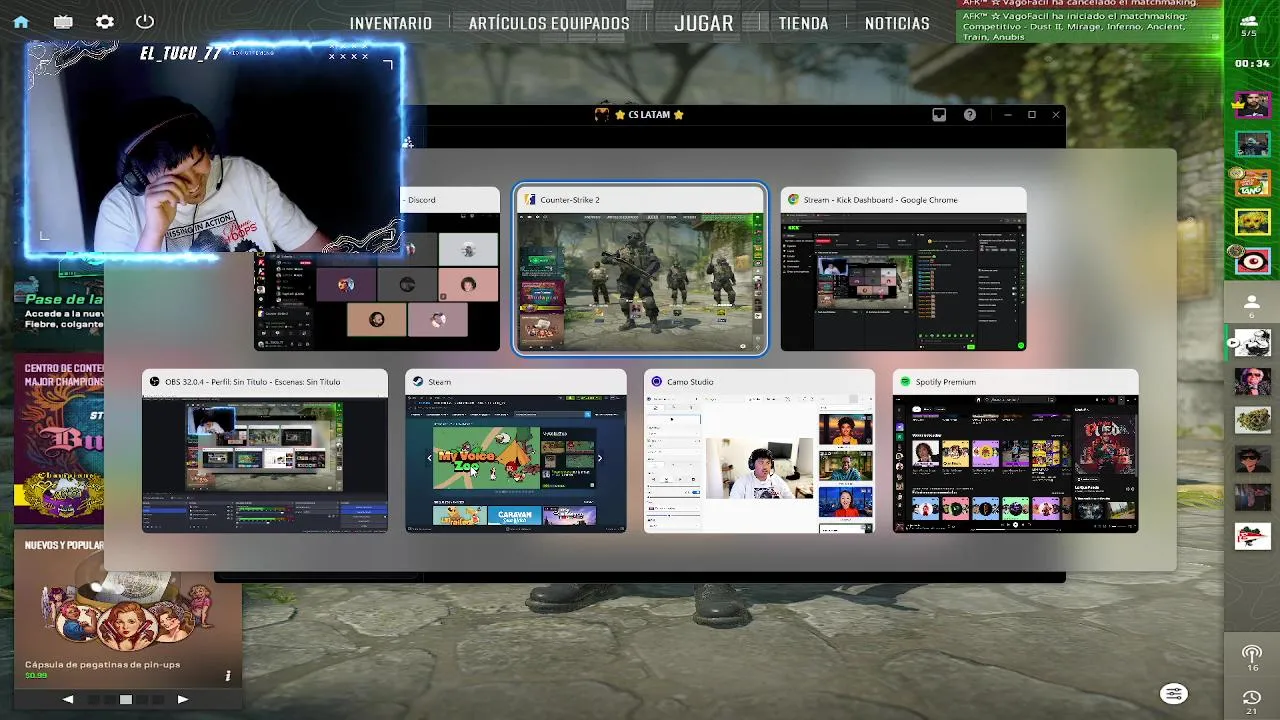Viewport: 1280px width, 720px height.
Task: Switch to the OBS 32.0.4 window thumbnail
Action: point(265,451)
